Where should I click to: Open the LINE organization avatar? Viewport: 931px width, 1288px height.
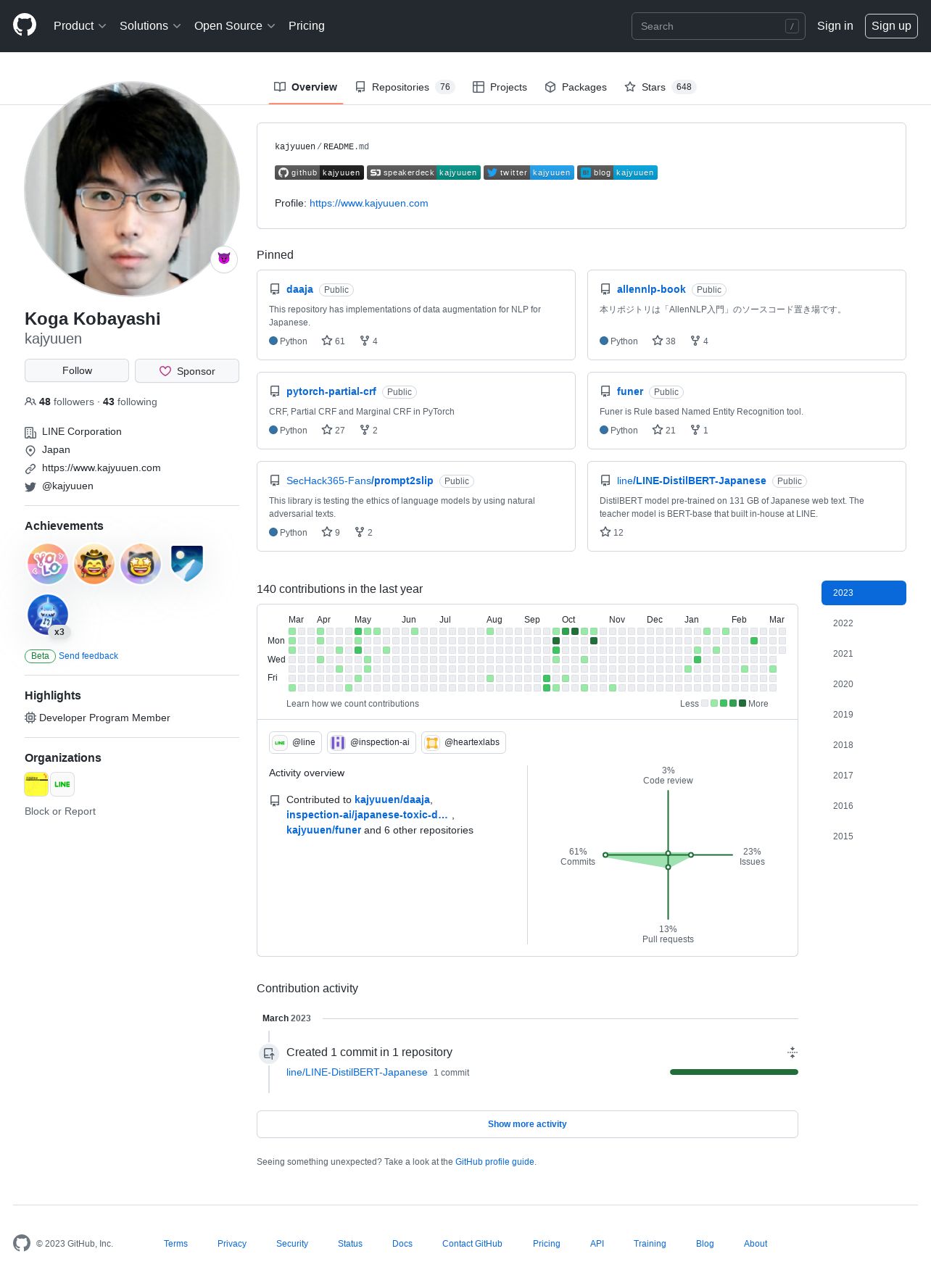(62, 784)
